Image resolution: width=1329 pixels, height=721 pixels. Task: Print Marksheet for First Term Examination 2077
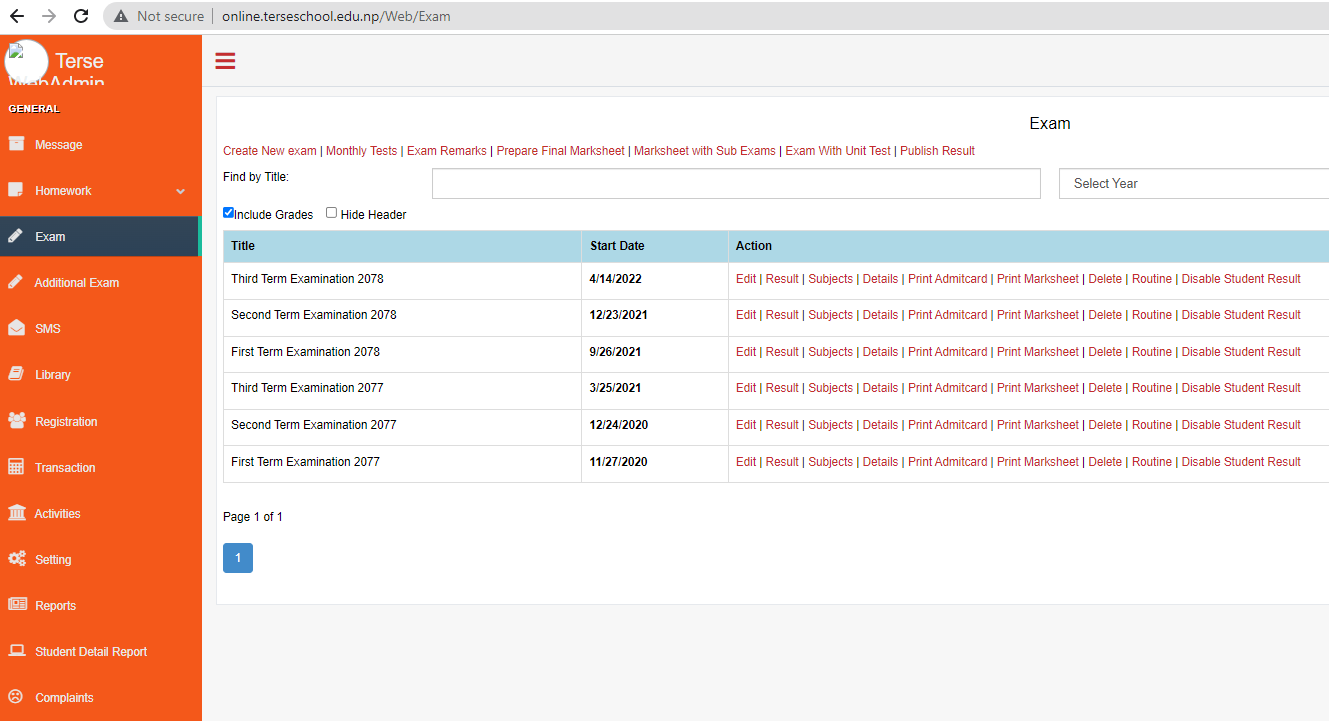click(x=1038, y=462)
